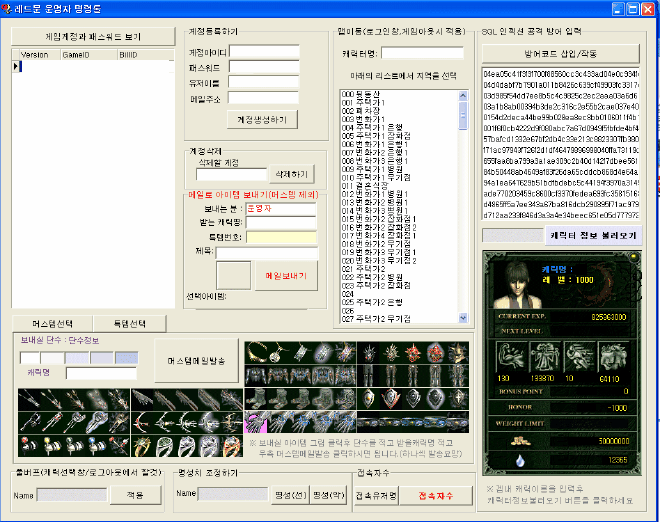The width and height of the screenshot is (660, 522).
Task: Click the red 접속자수 button
Action: pos(436,495)
